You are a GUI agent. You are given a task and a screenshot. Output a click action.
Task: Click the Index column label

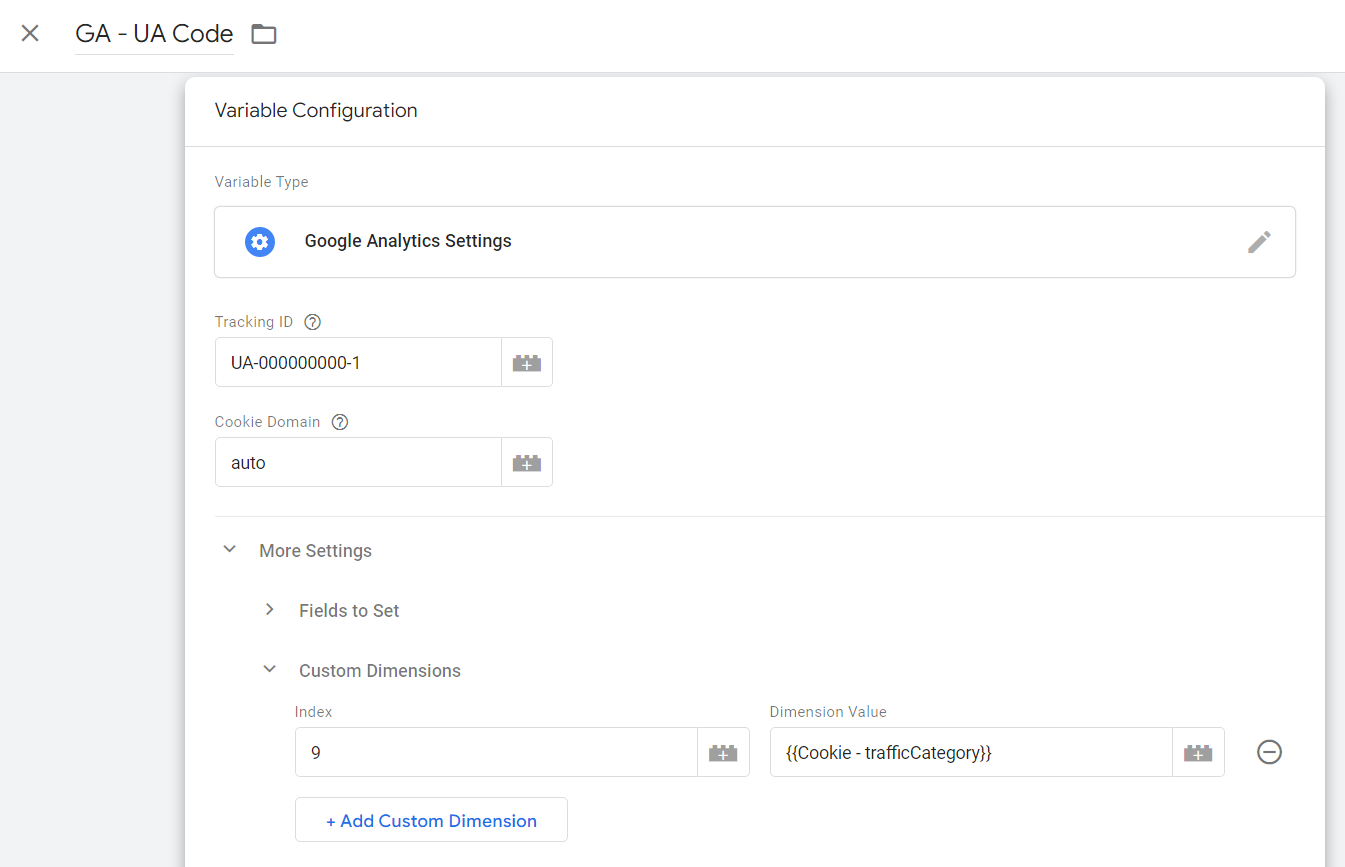[314, 712]
